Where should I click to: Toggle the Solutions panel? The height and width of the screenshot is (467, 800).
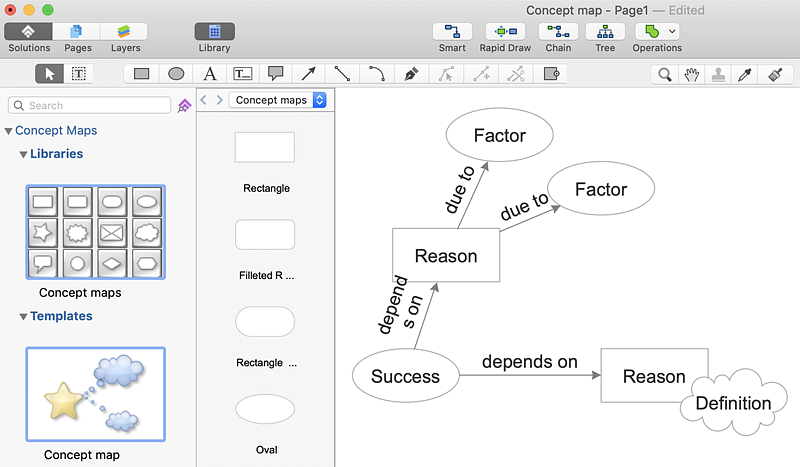coord(28,32)
